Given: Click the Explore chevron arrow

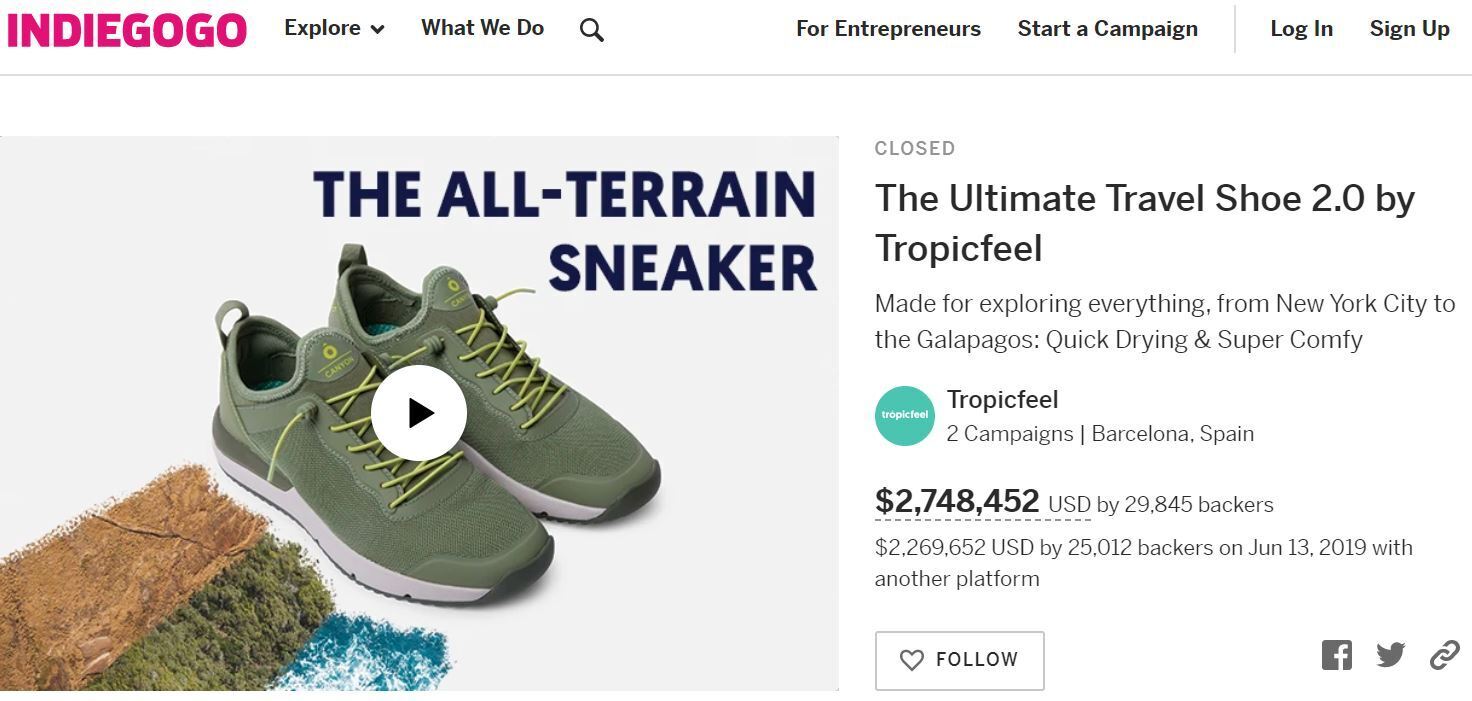Looking at the screenshot, I should point(378,30).
